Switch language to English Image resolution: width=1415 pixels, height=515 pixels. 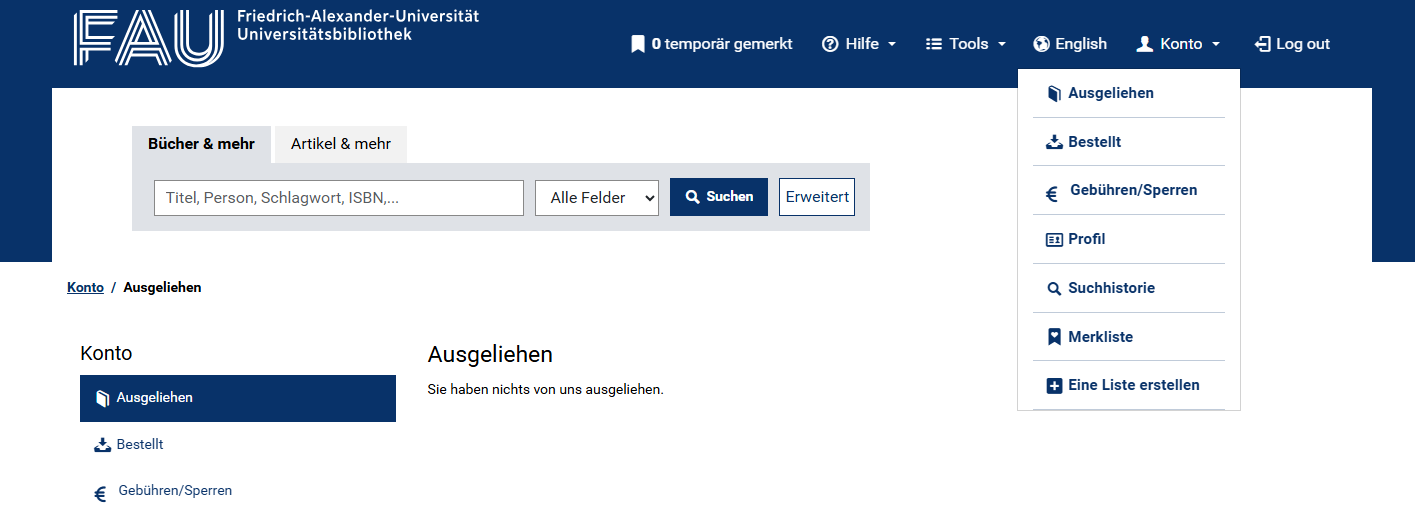pyautogui.click(x=1070, y=44)
